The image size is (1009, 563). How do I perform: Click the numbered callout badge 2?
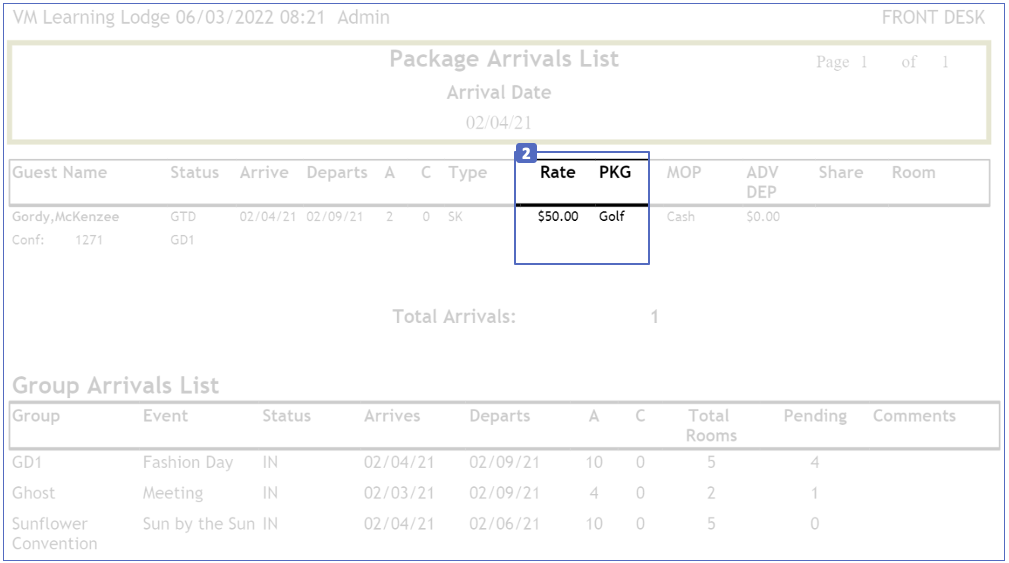pos(526,154)
